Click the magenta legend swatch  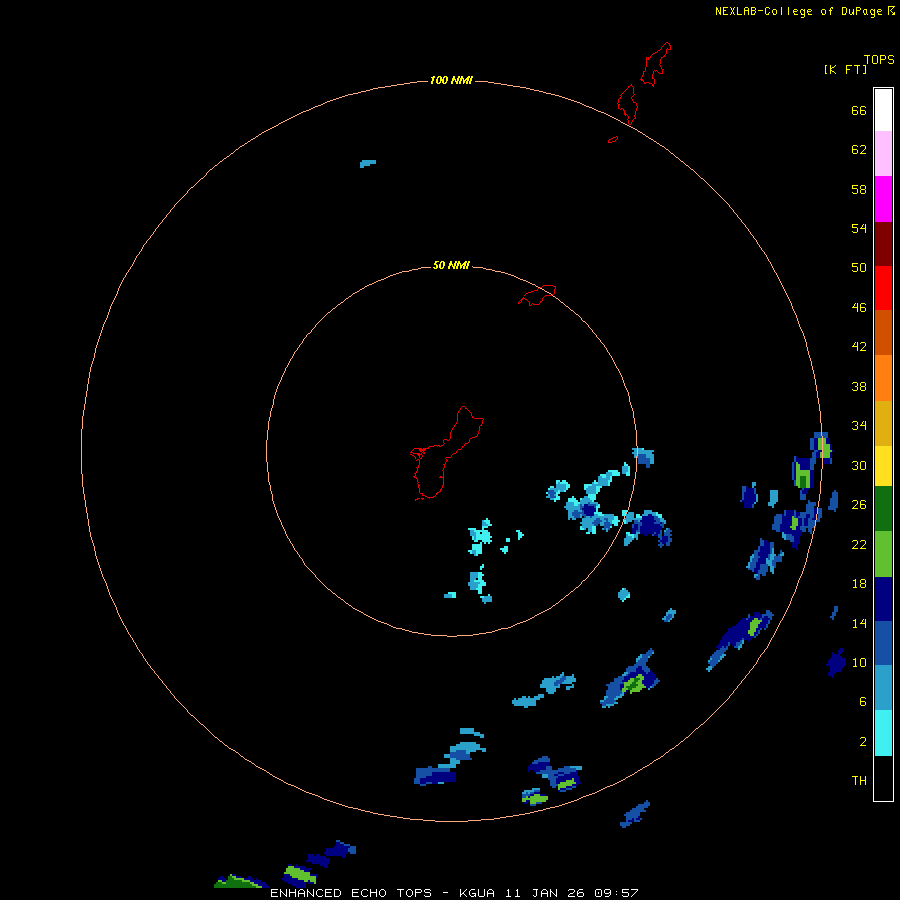point(883,199)
